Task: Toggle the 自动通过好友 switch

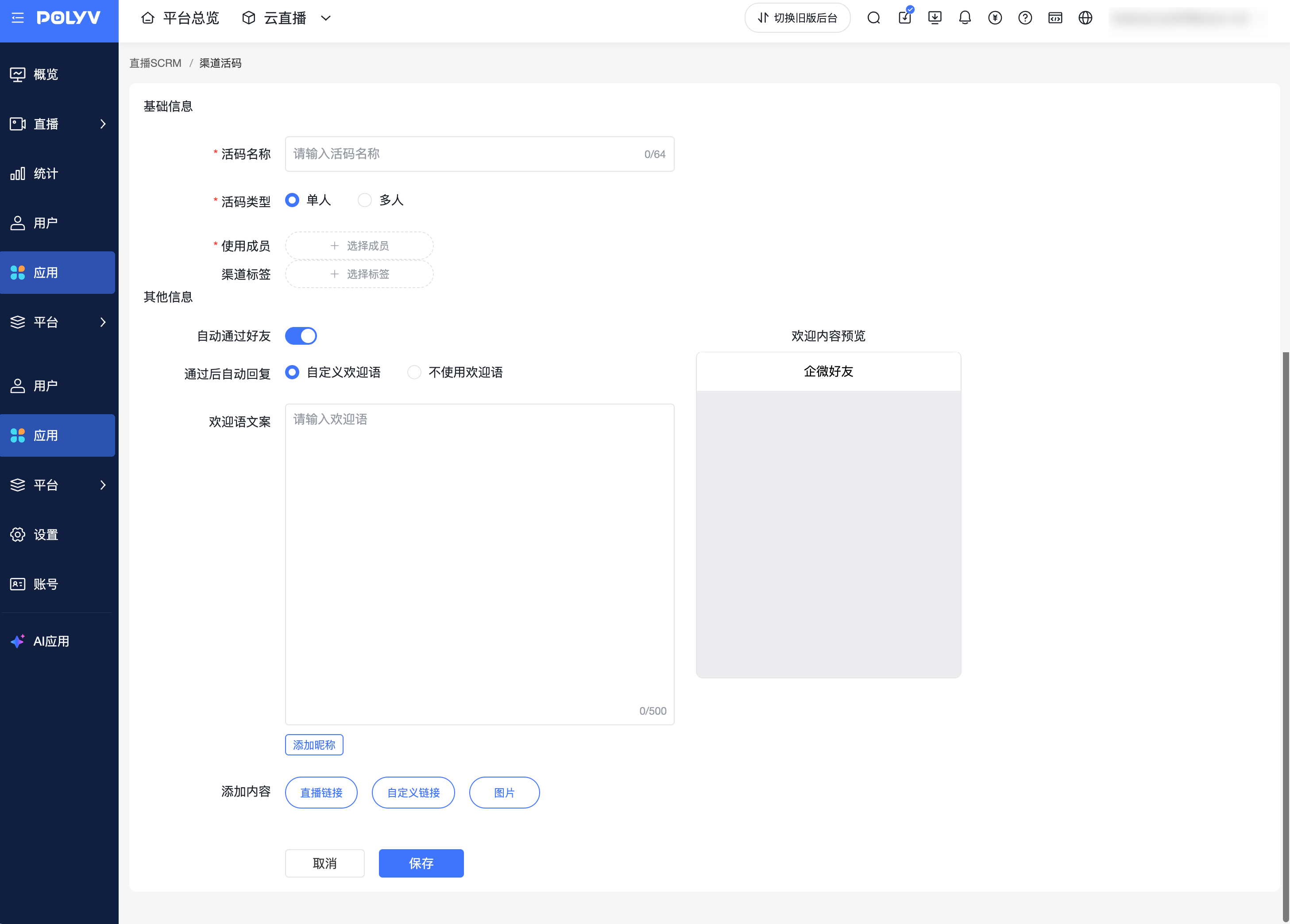Action: (301, 336)
